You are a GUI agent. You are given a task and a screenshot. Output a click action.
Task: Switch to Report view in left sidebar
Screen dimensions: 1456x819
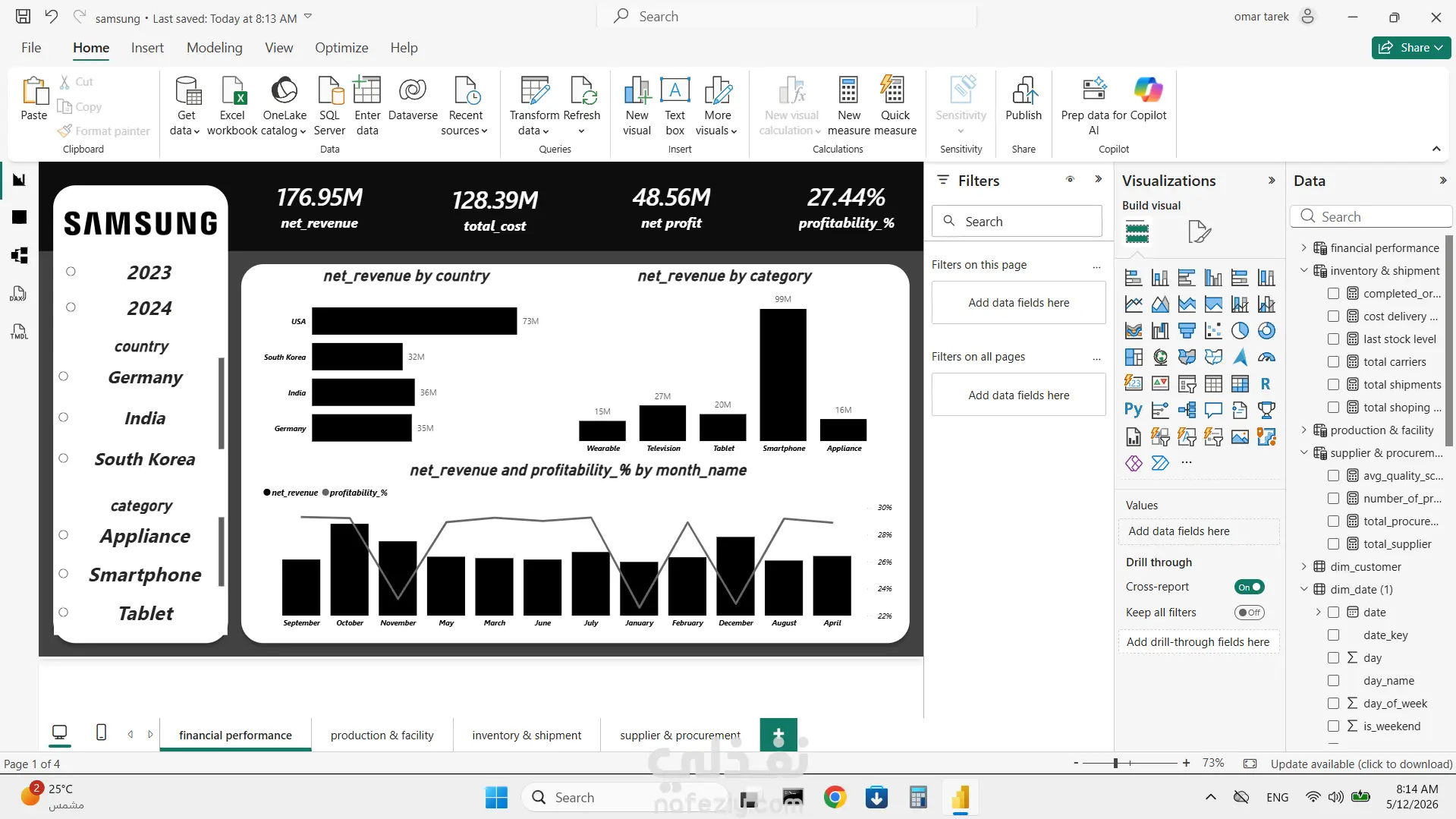[x=20, y=180]
